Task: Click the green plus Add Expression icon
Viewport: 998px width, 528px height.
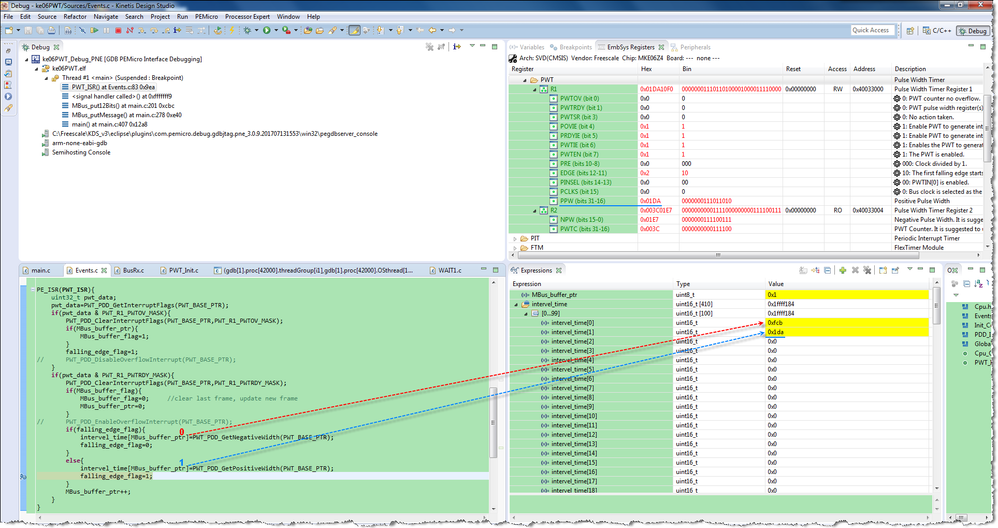Action: (842, 270)
